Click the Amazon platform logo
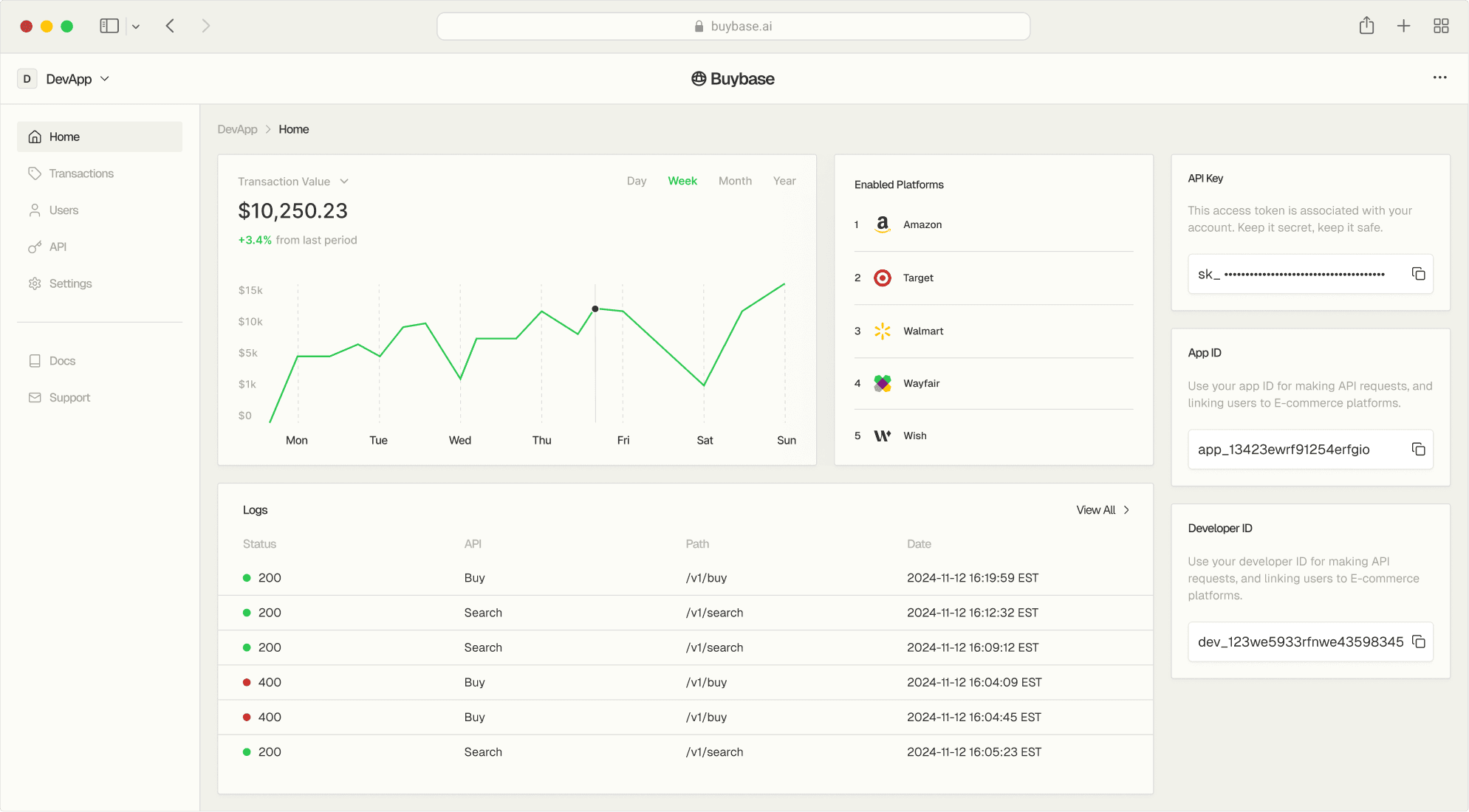 pyautogui.click(x=883, y=224)
